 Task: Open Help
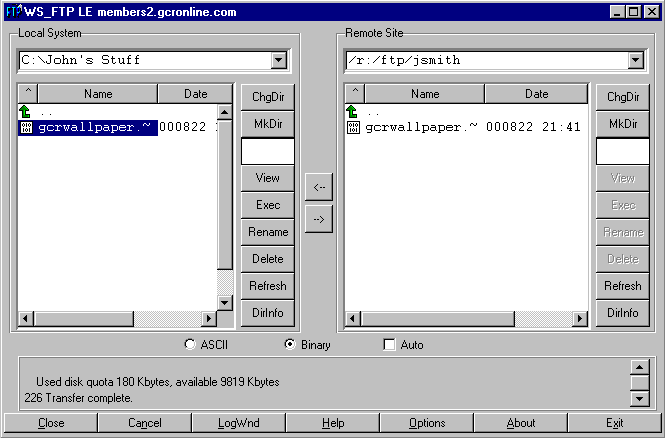[333, 423]
